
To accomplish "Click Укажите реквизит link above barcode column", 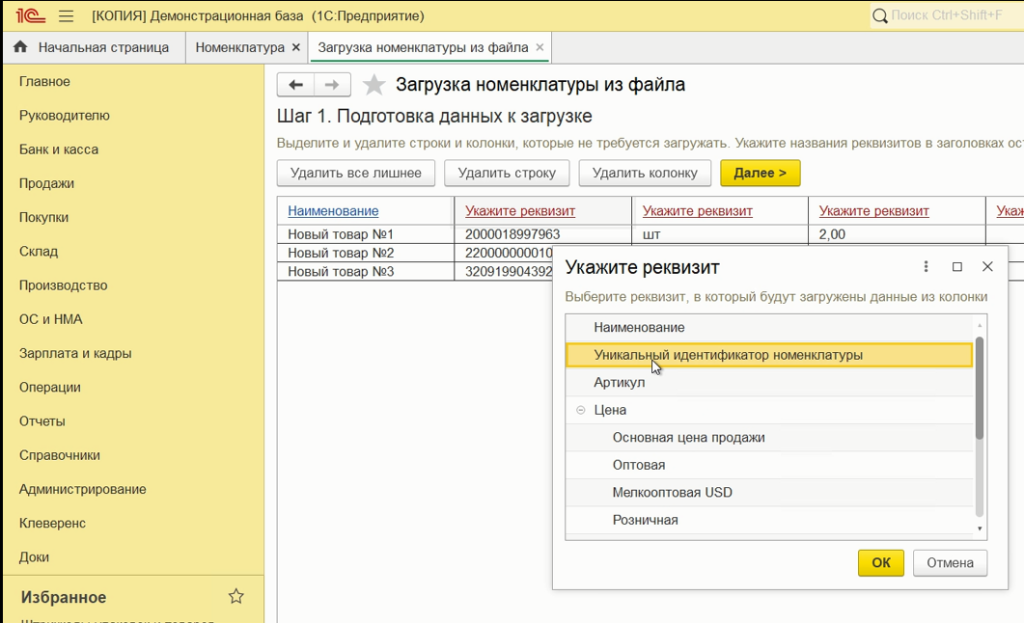I will [520, 211].
